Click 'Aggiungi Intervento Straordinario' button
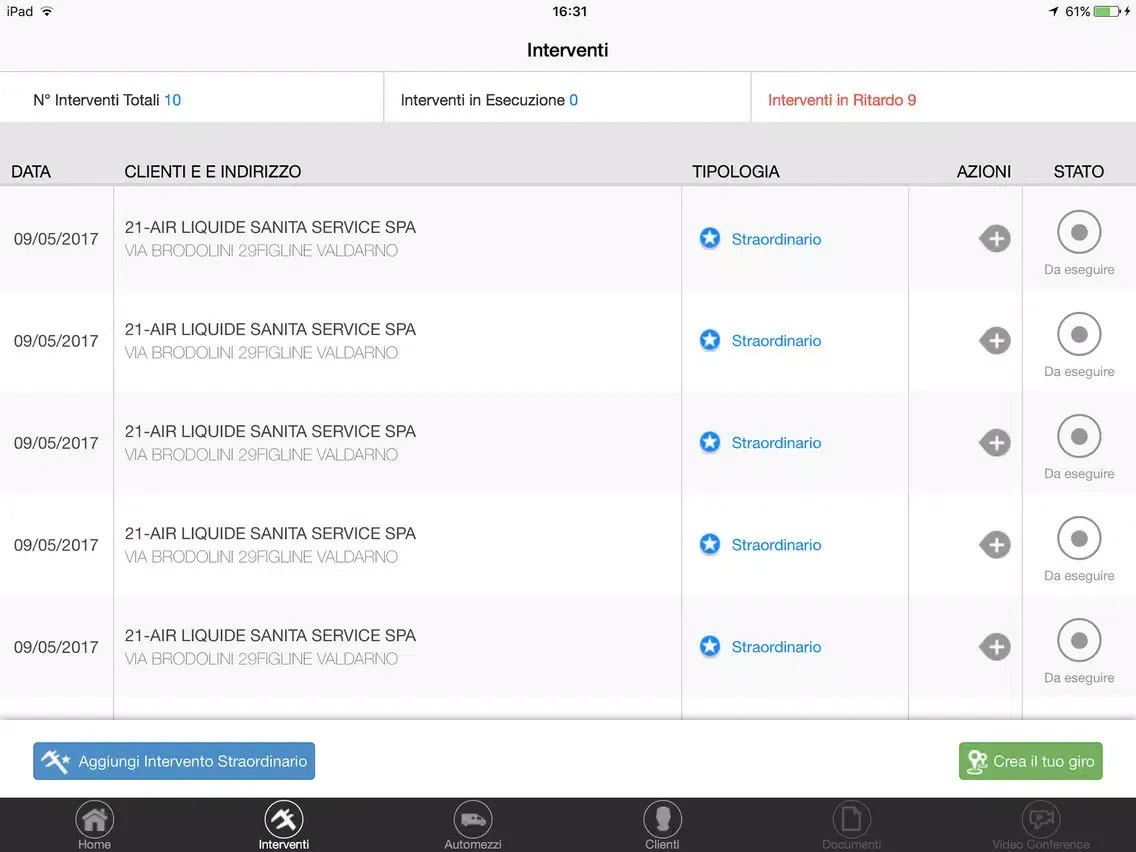 coord(174,761)
